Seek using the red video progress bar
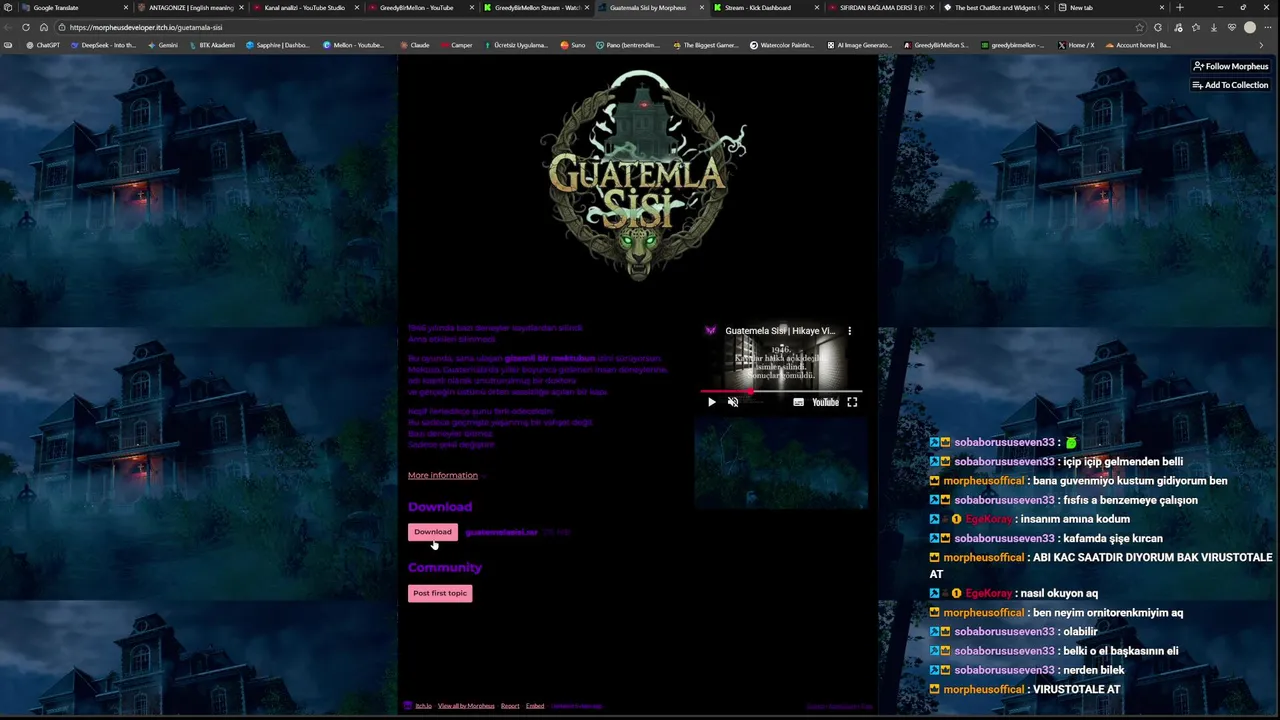 [781, 391]
